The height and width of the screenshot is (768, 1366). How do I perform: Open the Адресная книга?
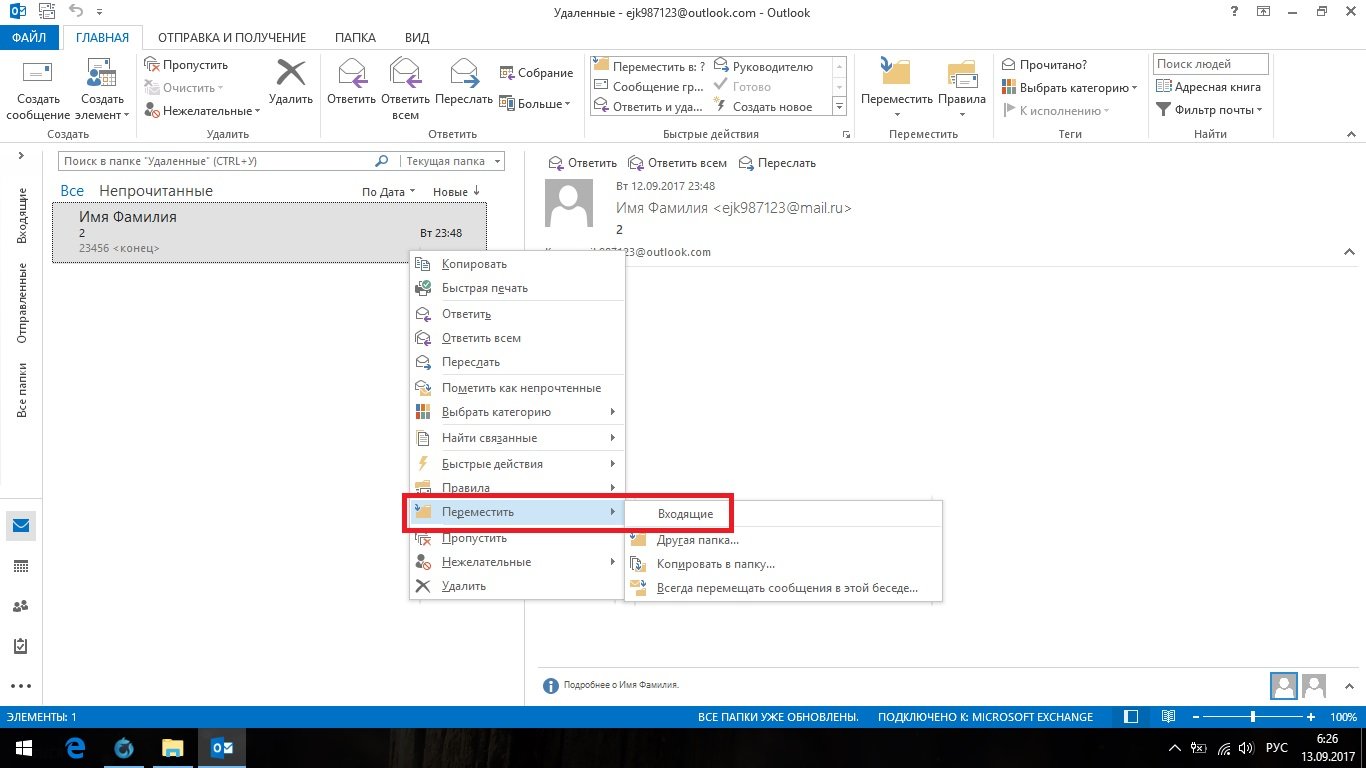tap(1208, 87)
